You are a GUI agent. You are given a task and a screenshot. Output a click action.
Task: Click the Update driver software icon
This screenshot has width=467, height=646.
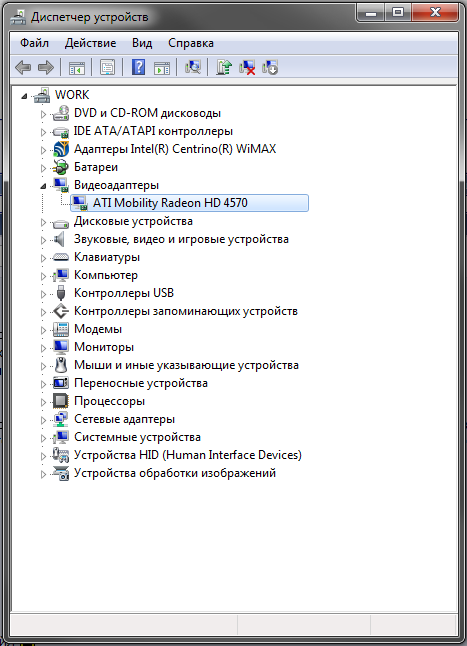224,67
